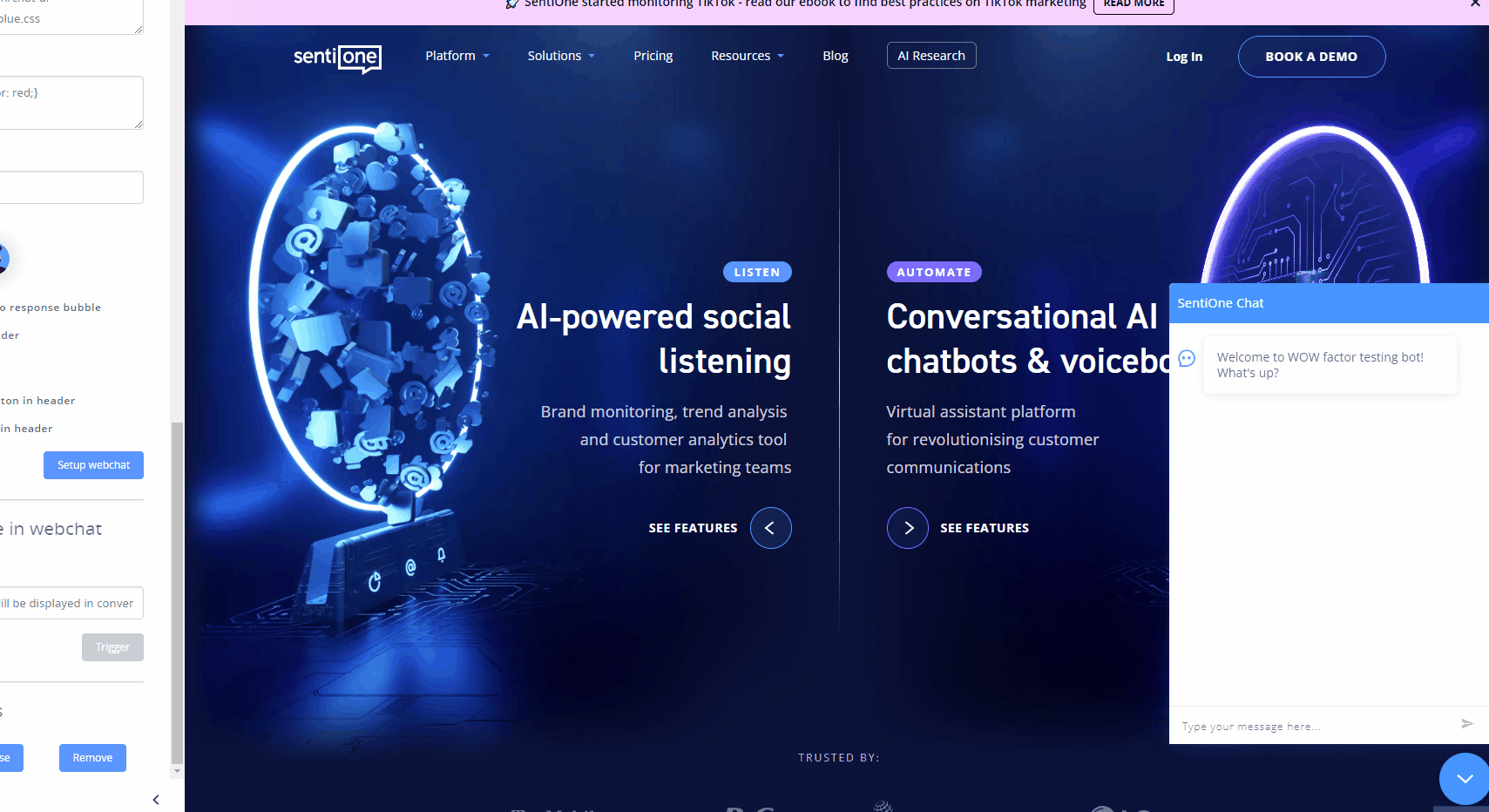This screenshot has width=1489, height=812.
Task: Click the Trigger button
Action: [x=112, y=647]
